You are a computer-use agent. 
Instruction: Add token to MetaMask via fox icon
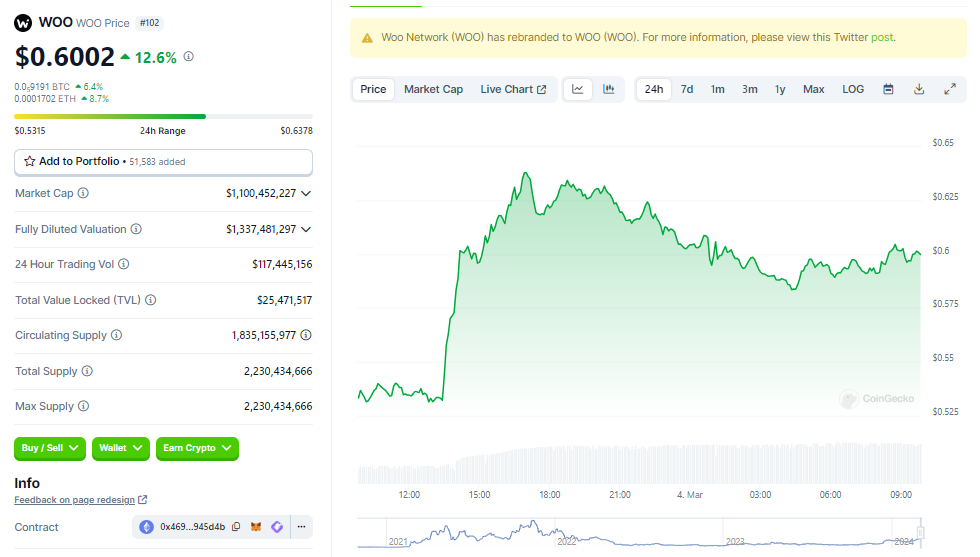(x=256, y=527)
